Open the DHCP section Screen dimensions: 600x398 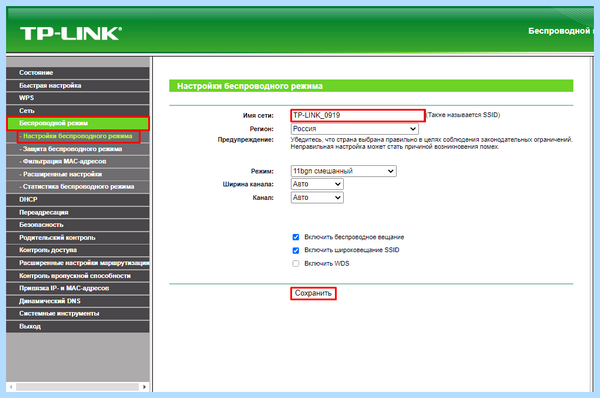tap(78, 199)
